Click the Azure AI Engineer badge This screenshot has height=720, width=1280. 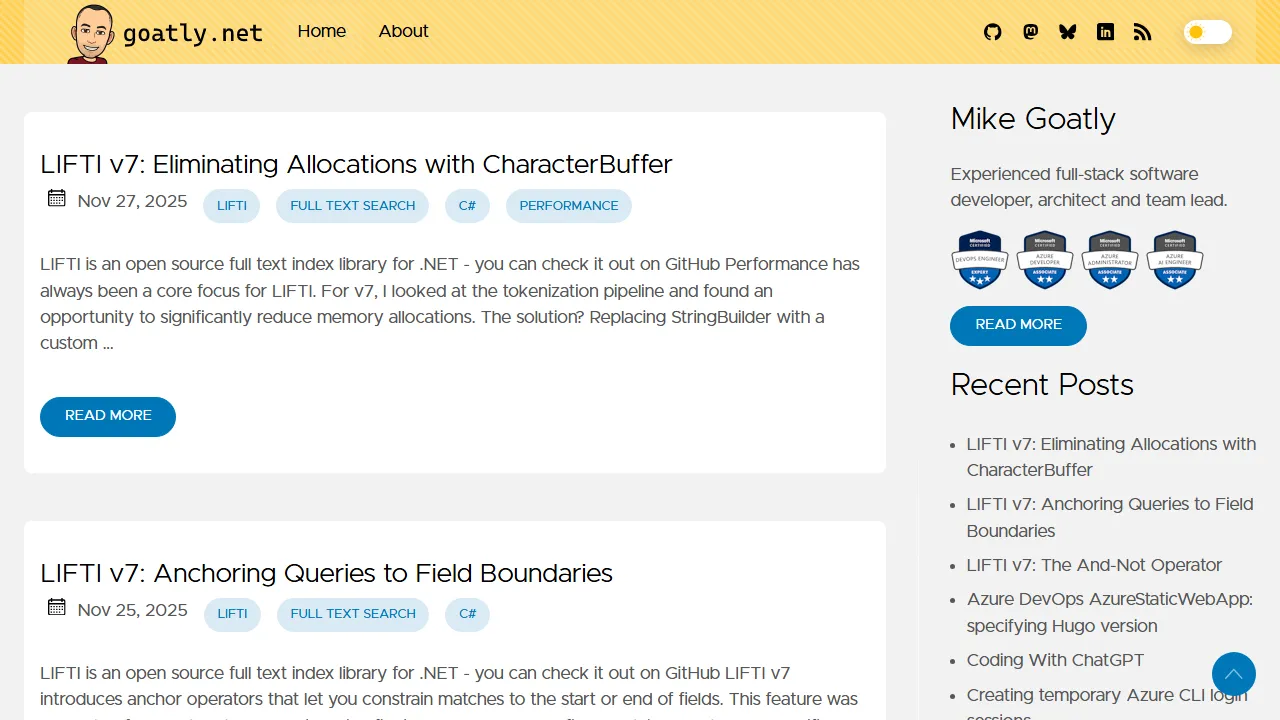pyautogui.click(x=1175, y=260)
